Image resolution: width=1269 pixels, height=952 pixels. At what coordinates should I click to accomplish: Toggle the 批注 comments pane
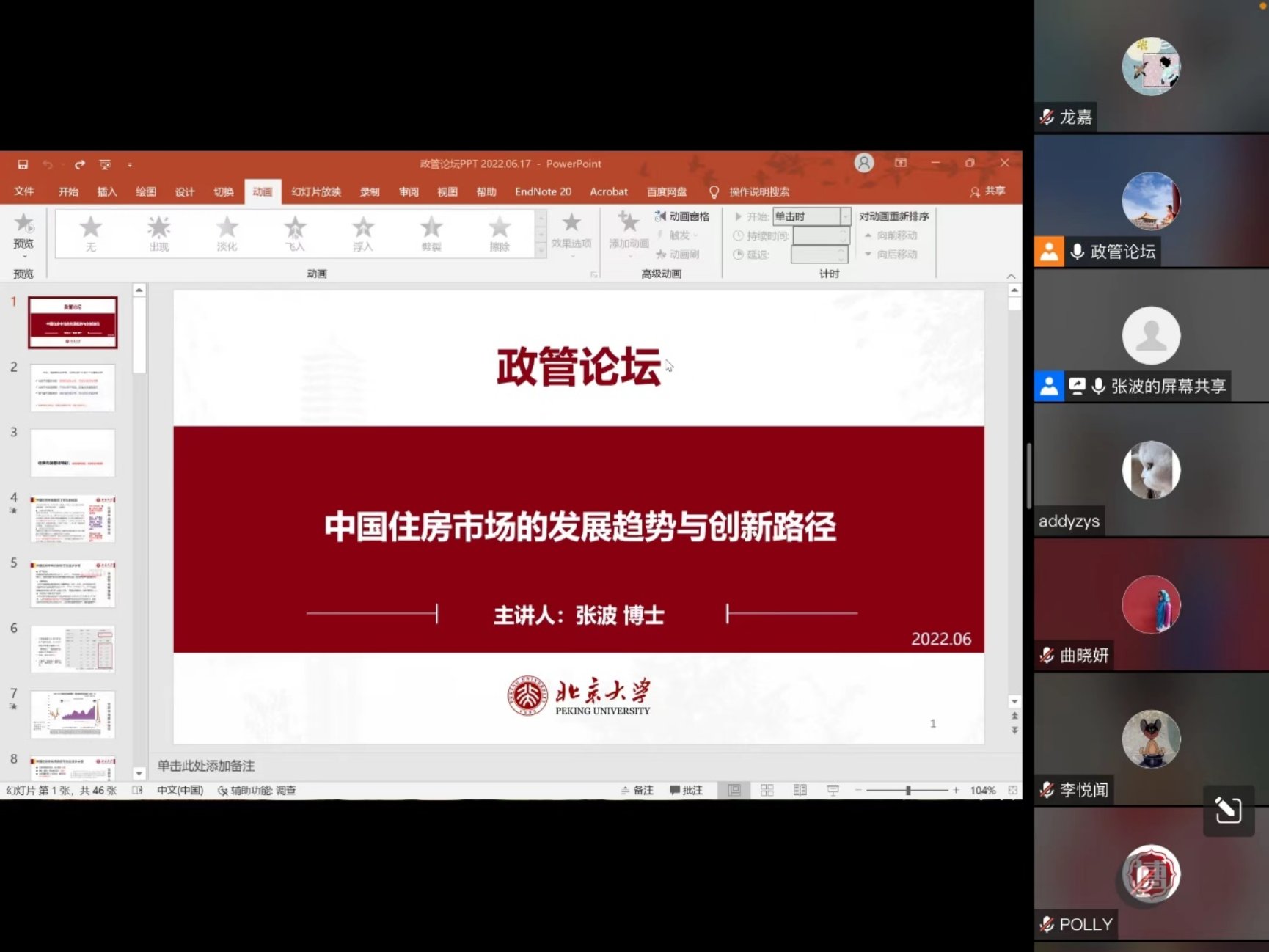[686, 790]
